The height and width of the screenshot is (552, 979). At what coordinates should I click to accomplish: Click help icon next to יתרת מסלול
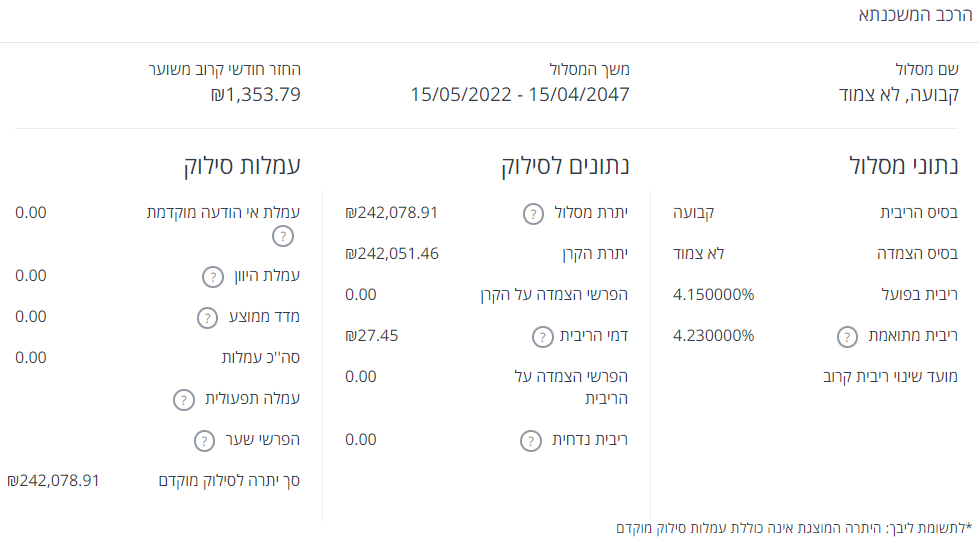pyautogui.click(x=535, y=213)
